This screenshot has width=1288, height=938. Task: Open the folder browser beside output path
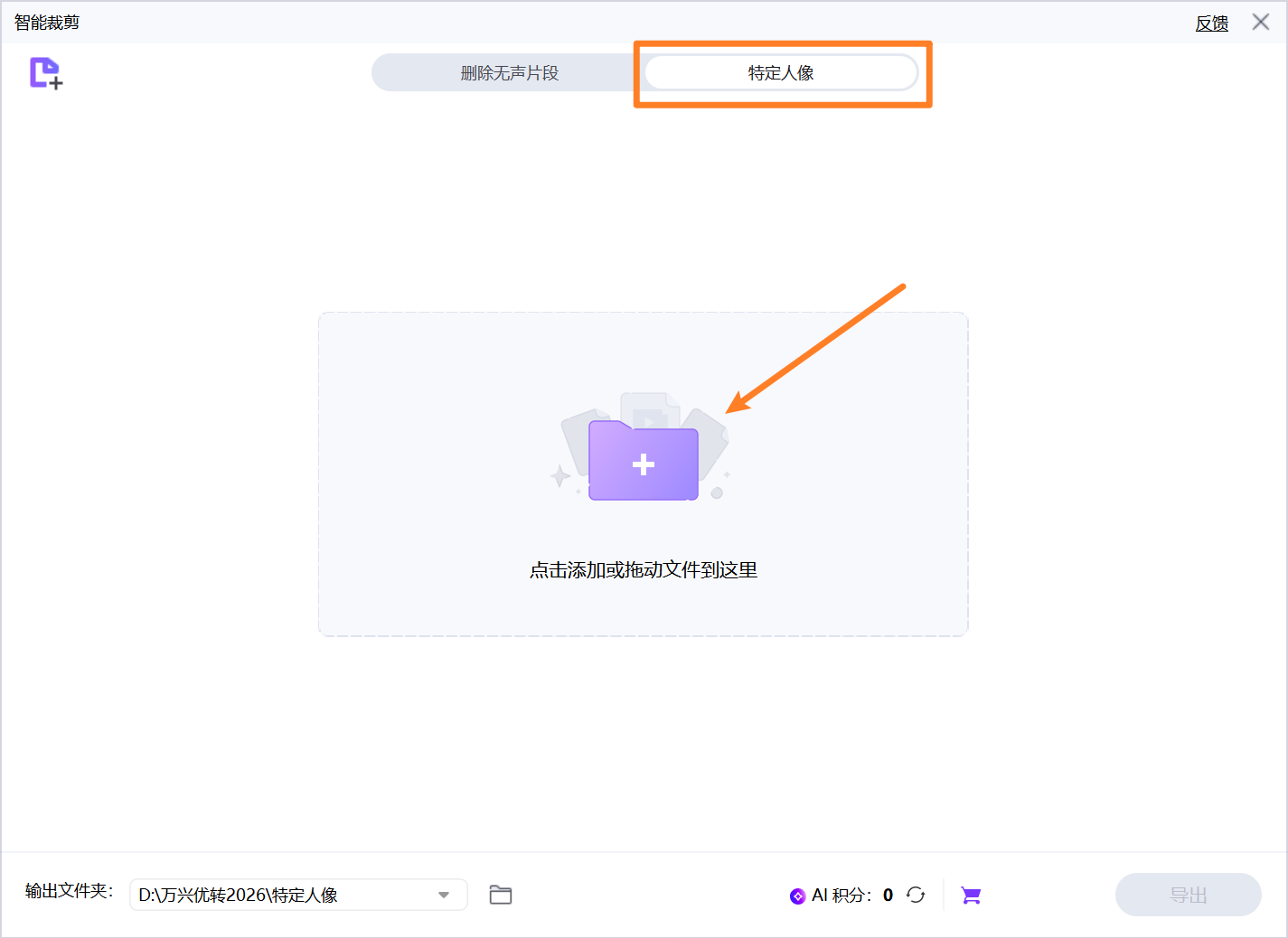click(x=501, y=895)
